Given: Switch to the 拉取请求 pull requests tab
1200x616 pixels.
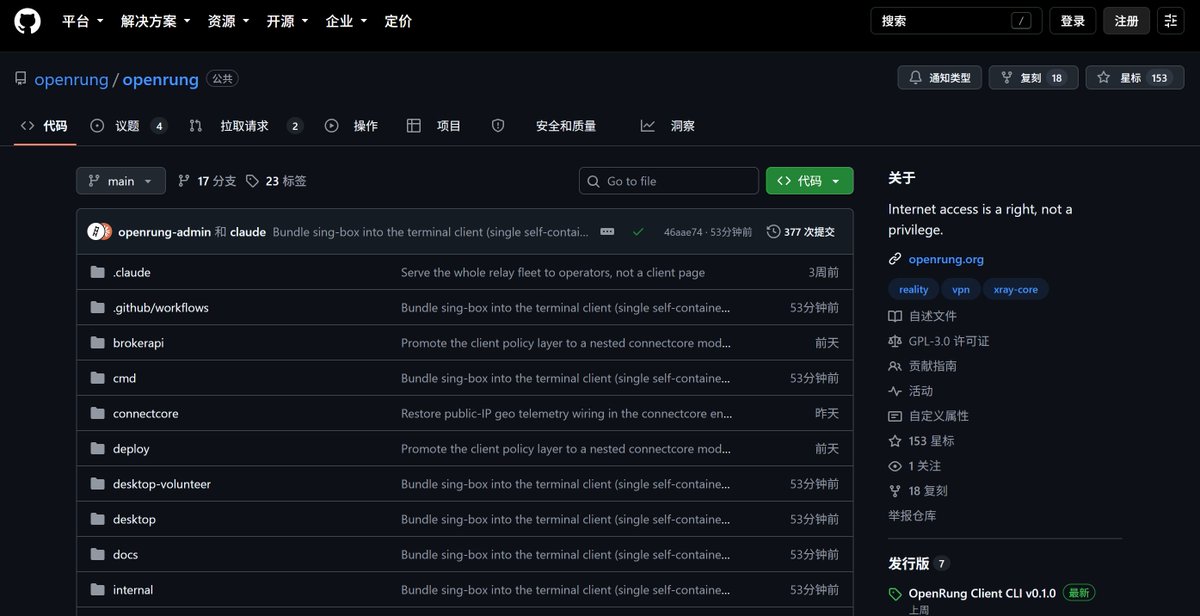Looking at the screenshot, I should (x=246, y=126).
